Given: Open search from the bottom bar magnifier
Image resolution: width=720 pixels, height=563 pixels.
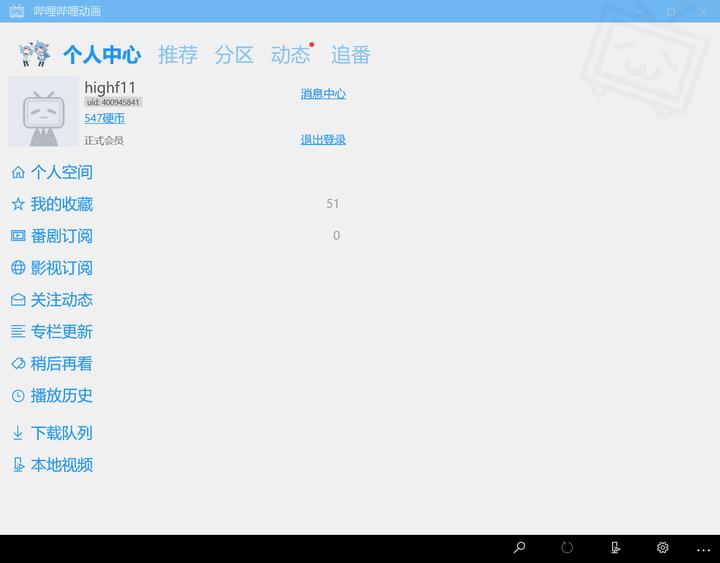Looking at the screenshot, I should [519, 547].
